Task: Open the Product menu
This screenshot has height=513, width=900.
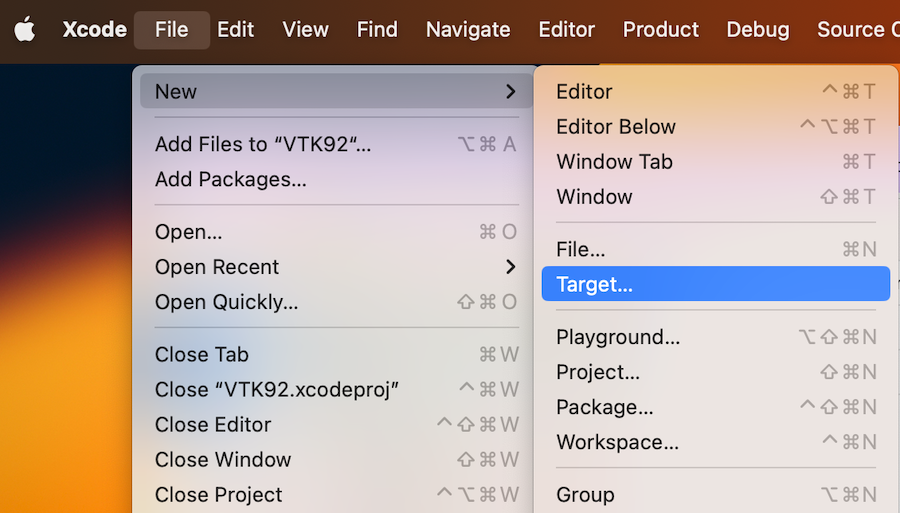Action: 660,30
